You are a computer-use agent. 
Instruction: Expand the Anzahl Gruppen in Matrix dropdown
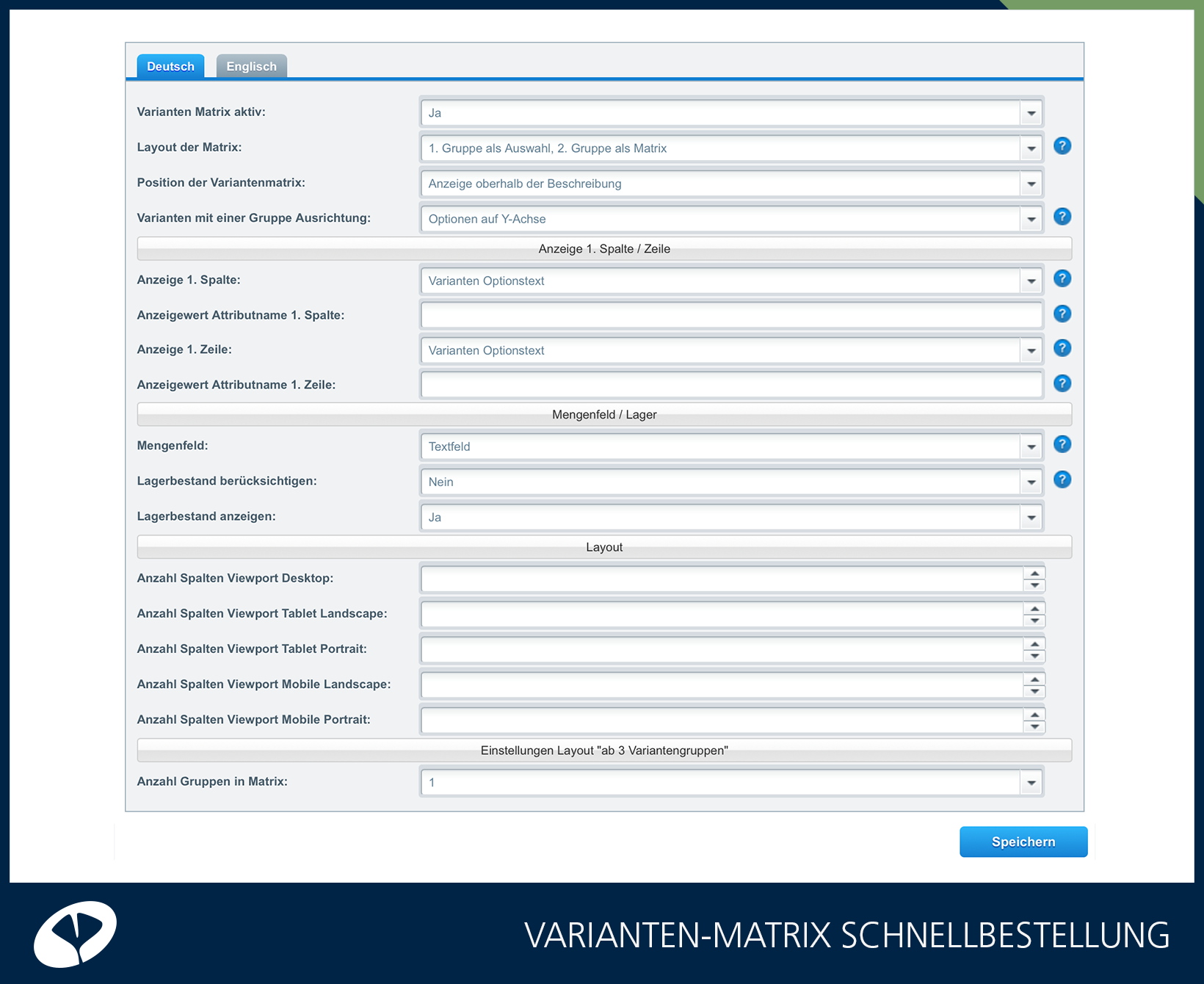point(1031,782)
